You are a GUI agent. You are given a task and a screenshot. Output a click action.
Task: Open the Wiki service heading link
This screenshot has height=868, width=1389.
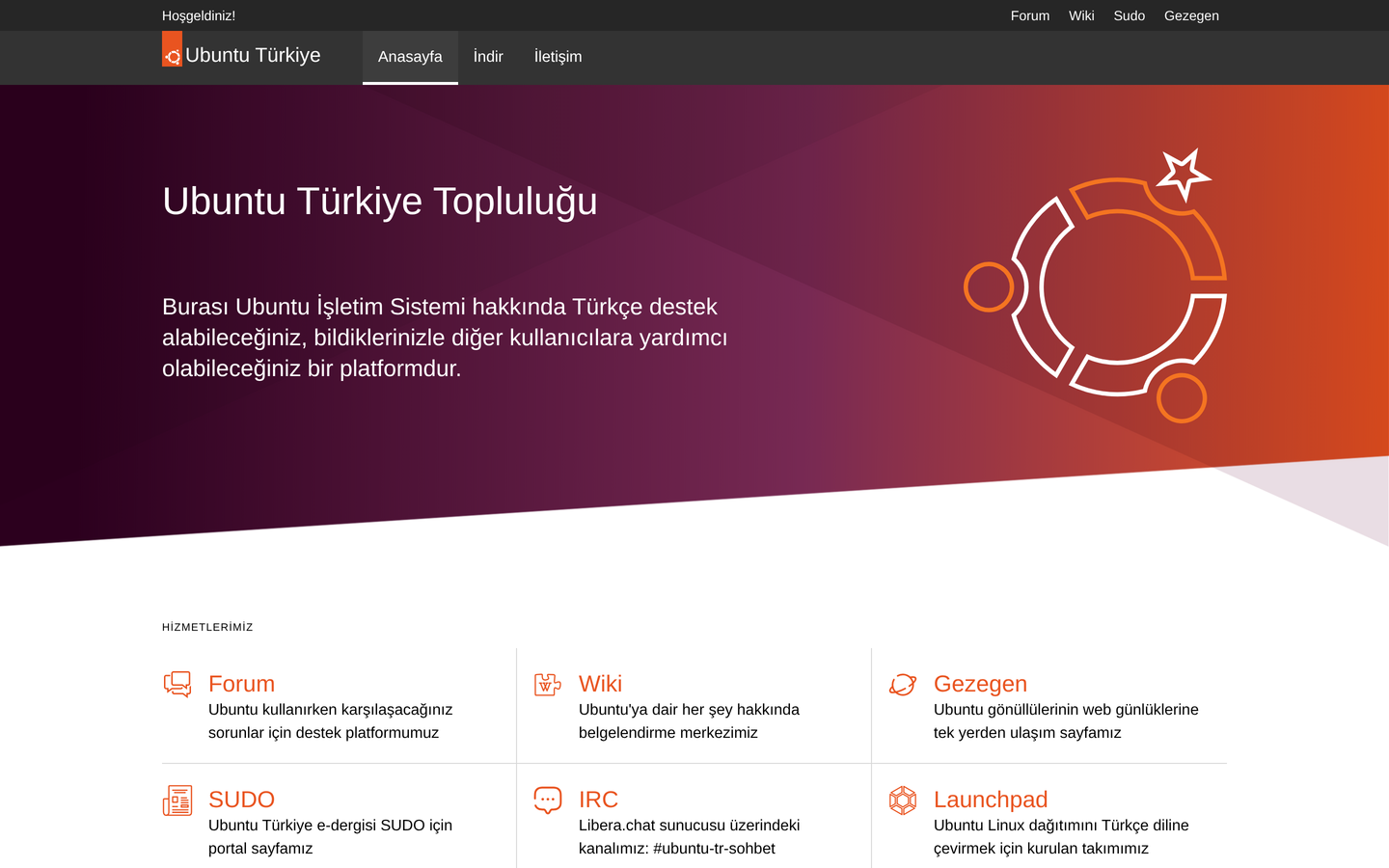tap(600, 684)
